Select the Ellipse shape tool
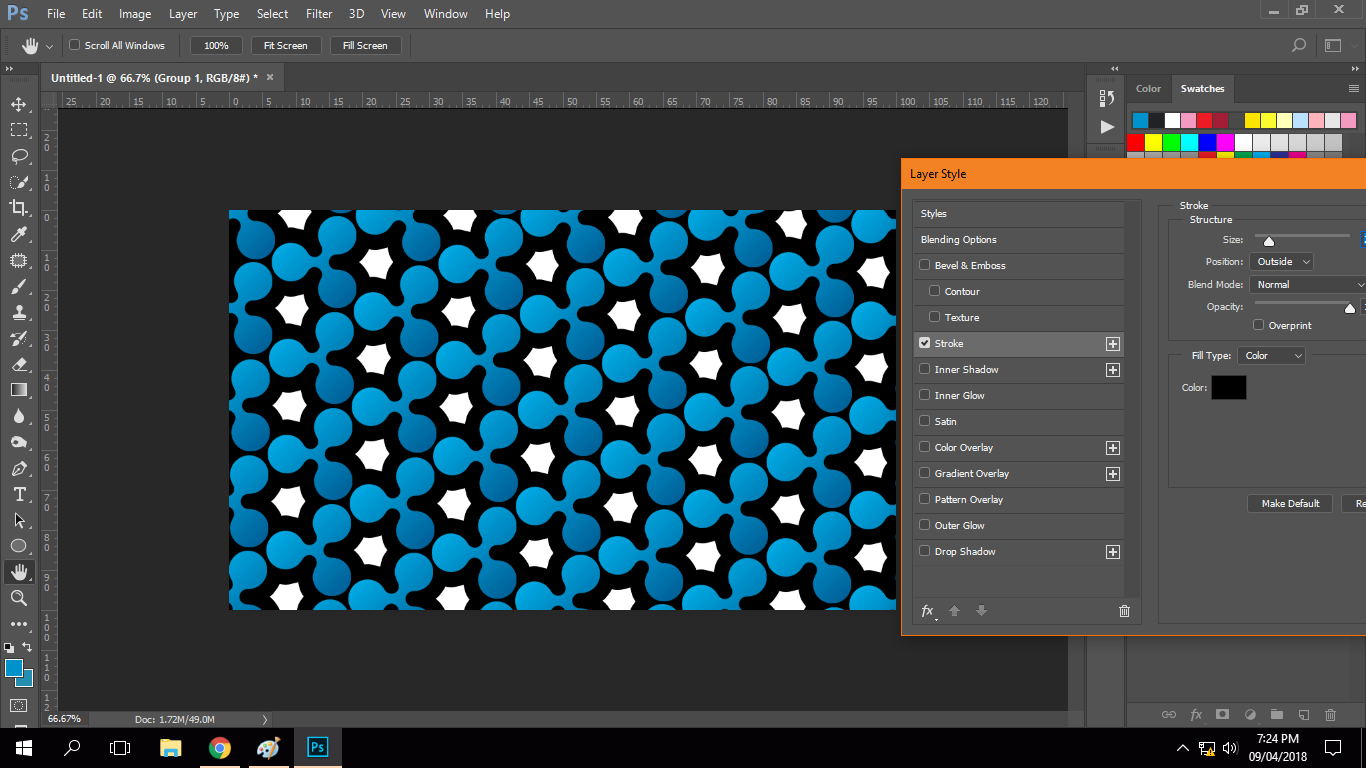 tap(19, 546)
